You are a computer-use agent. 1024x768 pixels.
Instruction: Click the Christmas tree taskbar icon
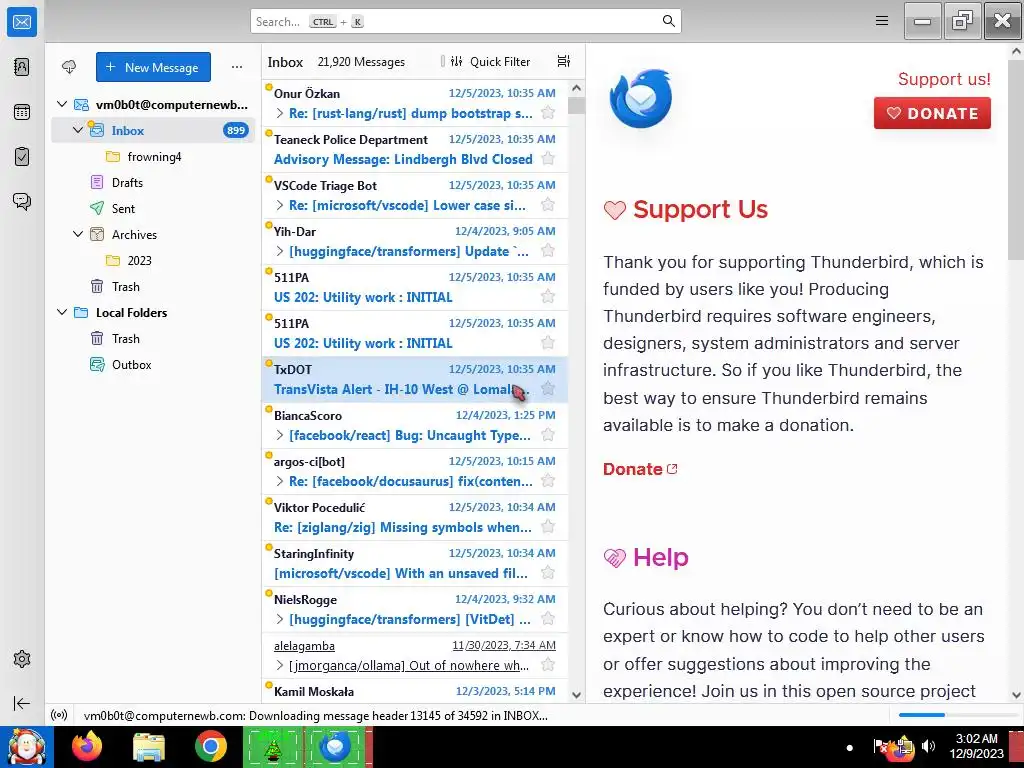[272, 747]
